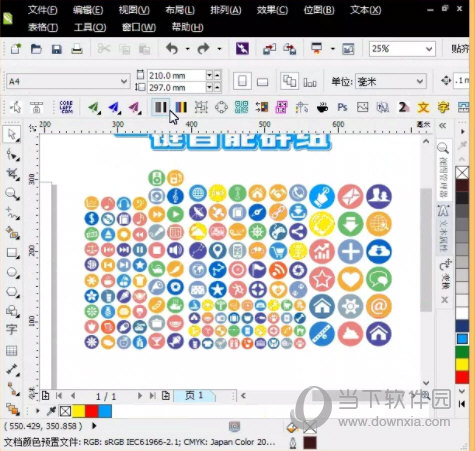Select the Crop tool

(x=12, y=173)
